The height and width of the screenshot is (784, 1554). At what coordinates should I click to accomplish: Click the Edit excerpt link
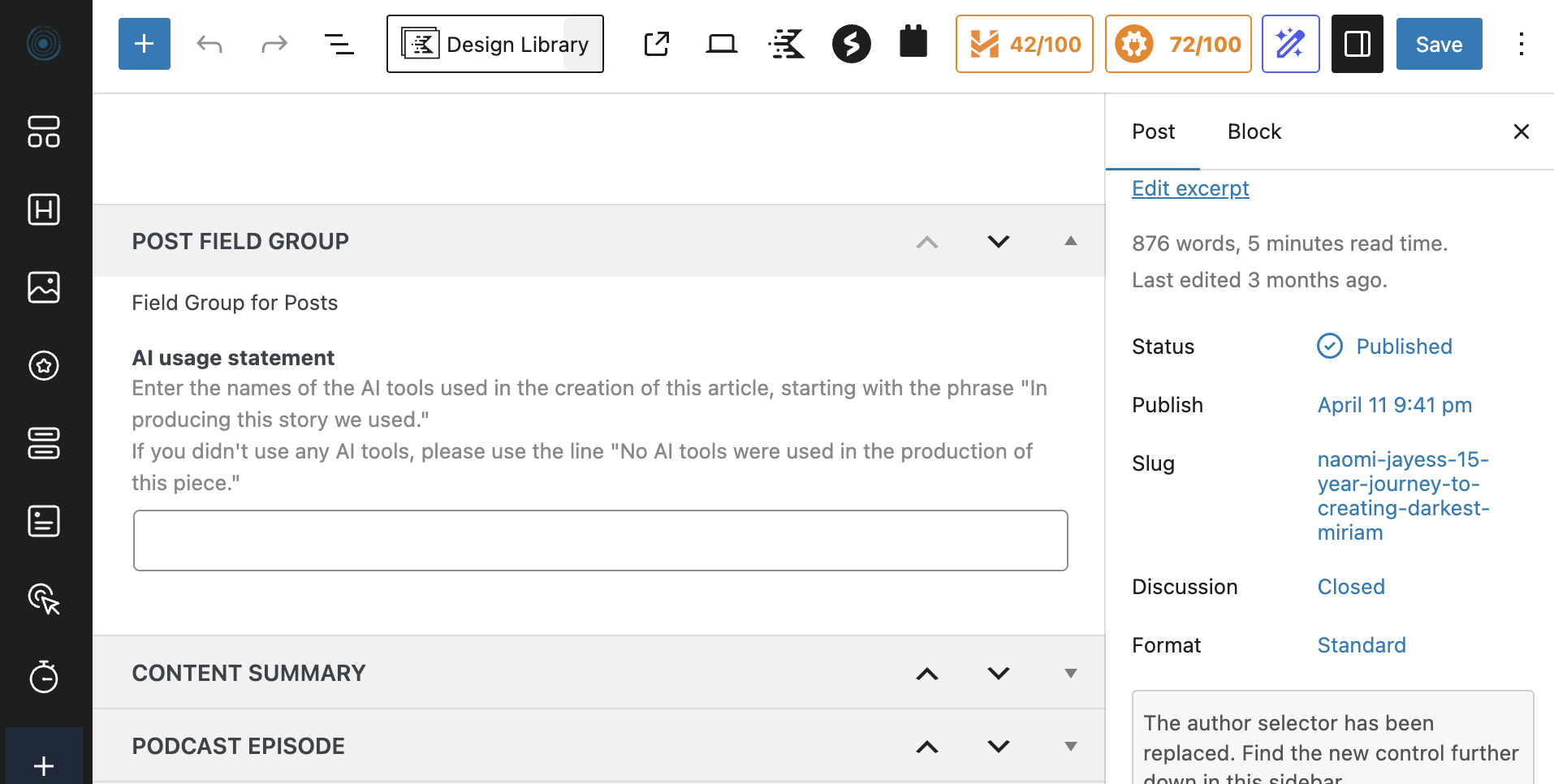pos(1190,187)
